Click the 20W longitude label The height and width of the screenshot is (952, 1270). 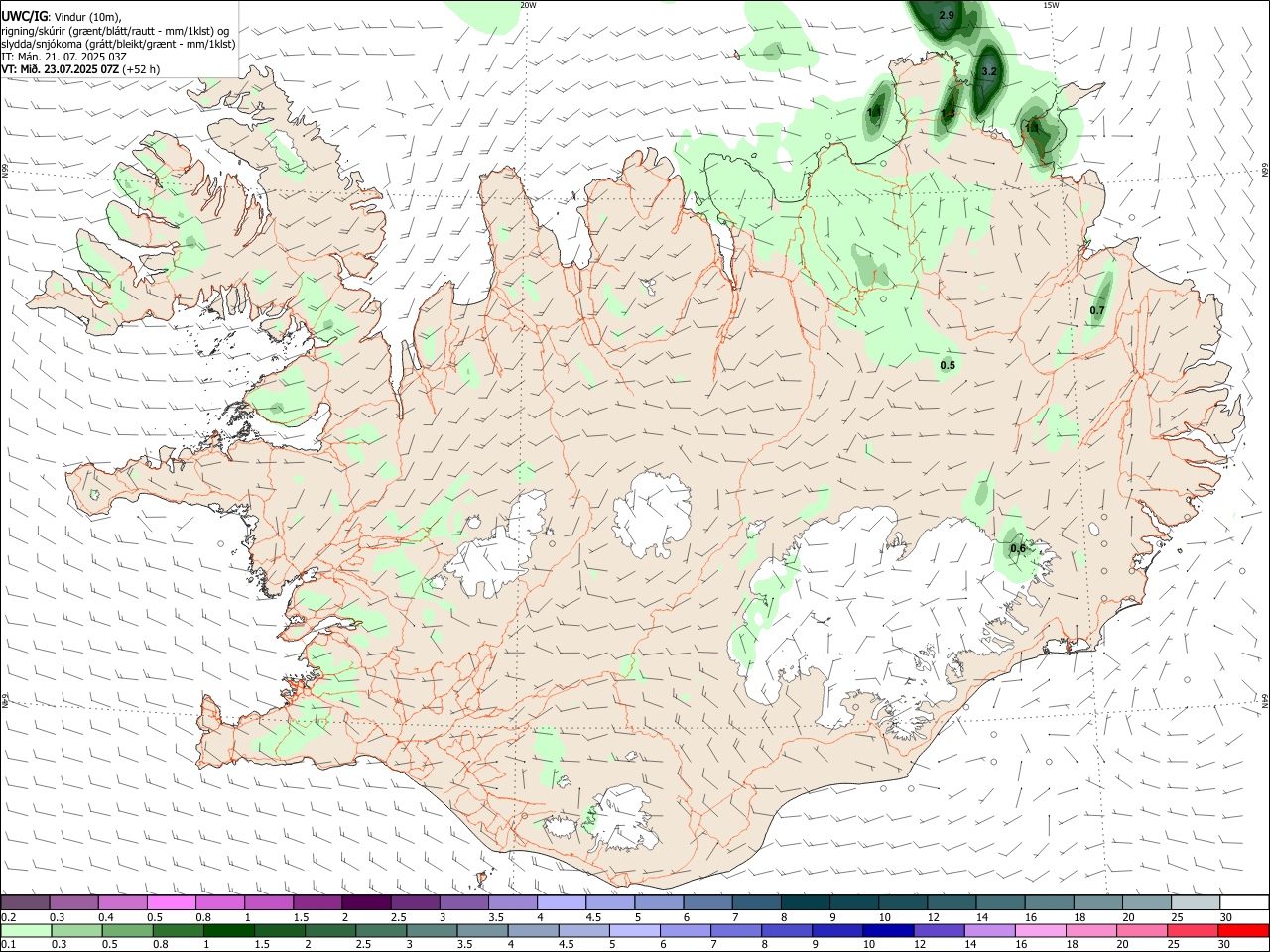tap(528, 5)
